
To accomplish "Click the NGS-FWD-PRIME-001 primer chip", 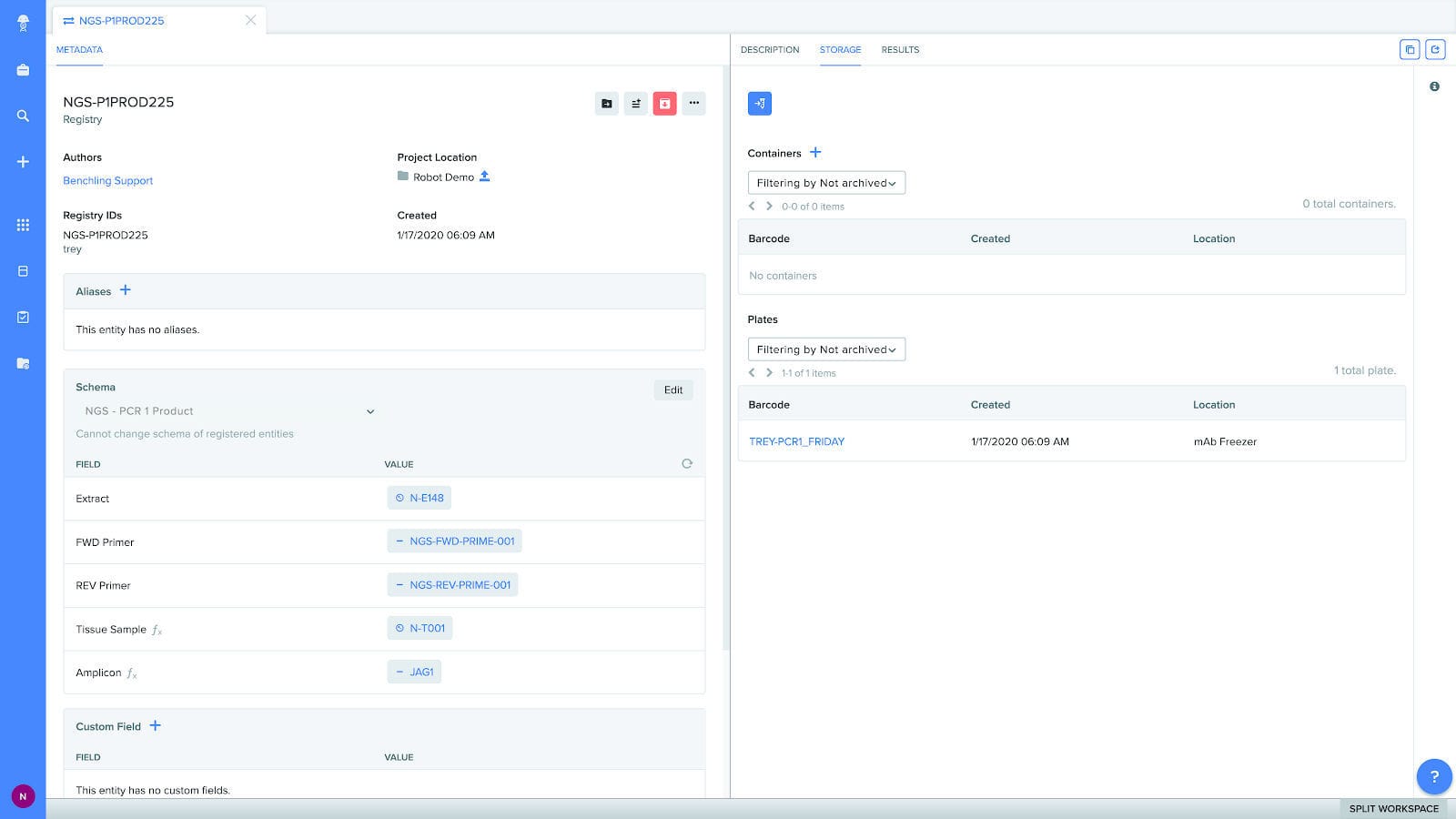I will click(454, 541).
